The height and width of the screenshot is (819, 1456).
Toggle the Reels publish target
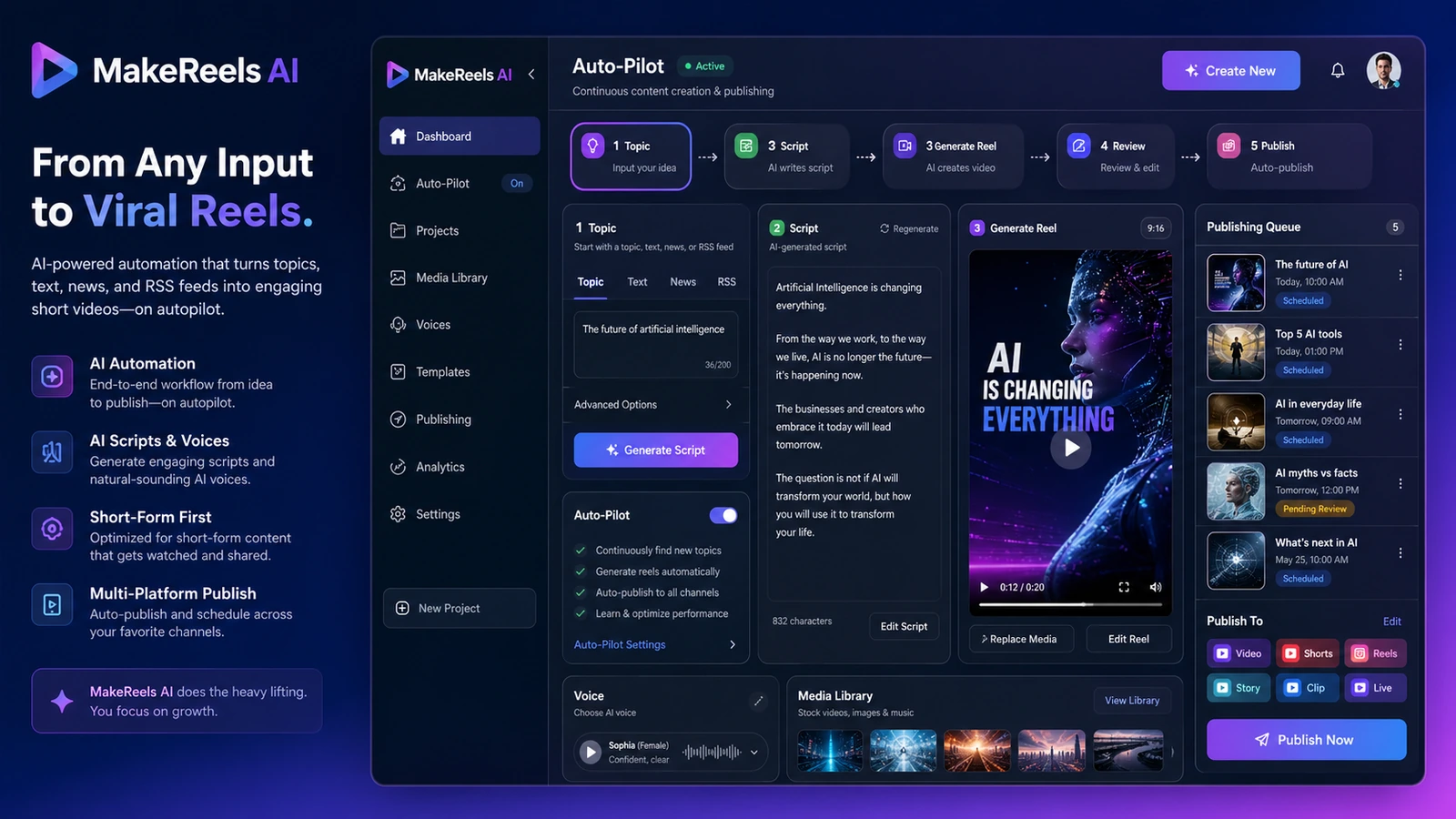1376,653
